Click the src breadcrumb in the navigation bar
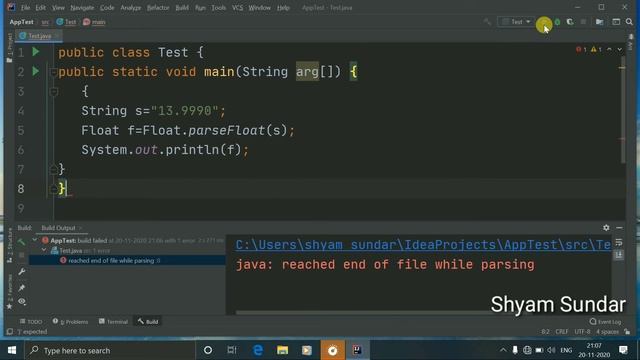Screen dimensions: 640x360 tap(45, 22)
